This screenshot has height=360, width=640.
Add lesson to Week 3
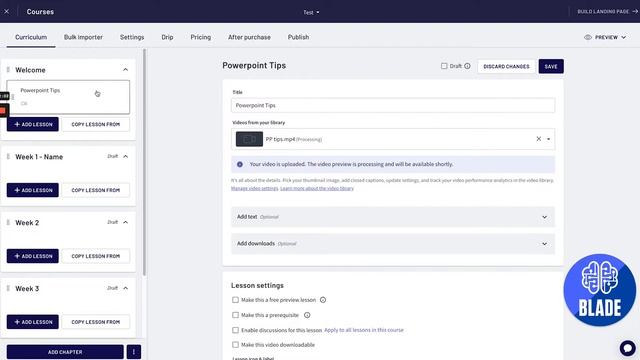(x=33, y=322)
